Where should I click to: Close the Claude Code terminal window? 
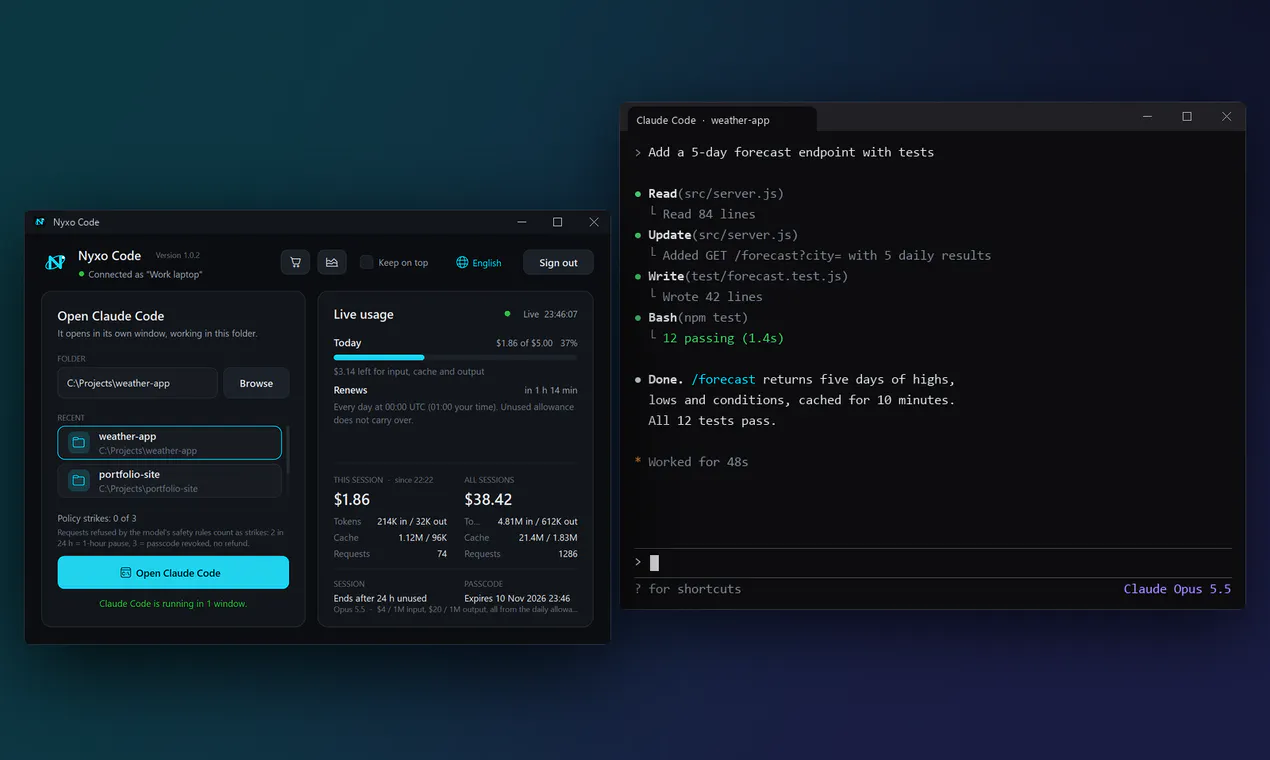tap(1226, 117)
